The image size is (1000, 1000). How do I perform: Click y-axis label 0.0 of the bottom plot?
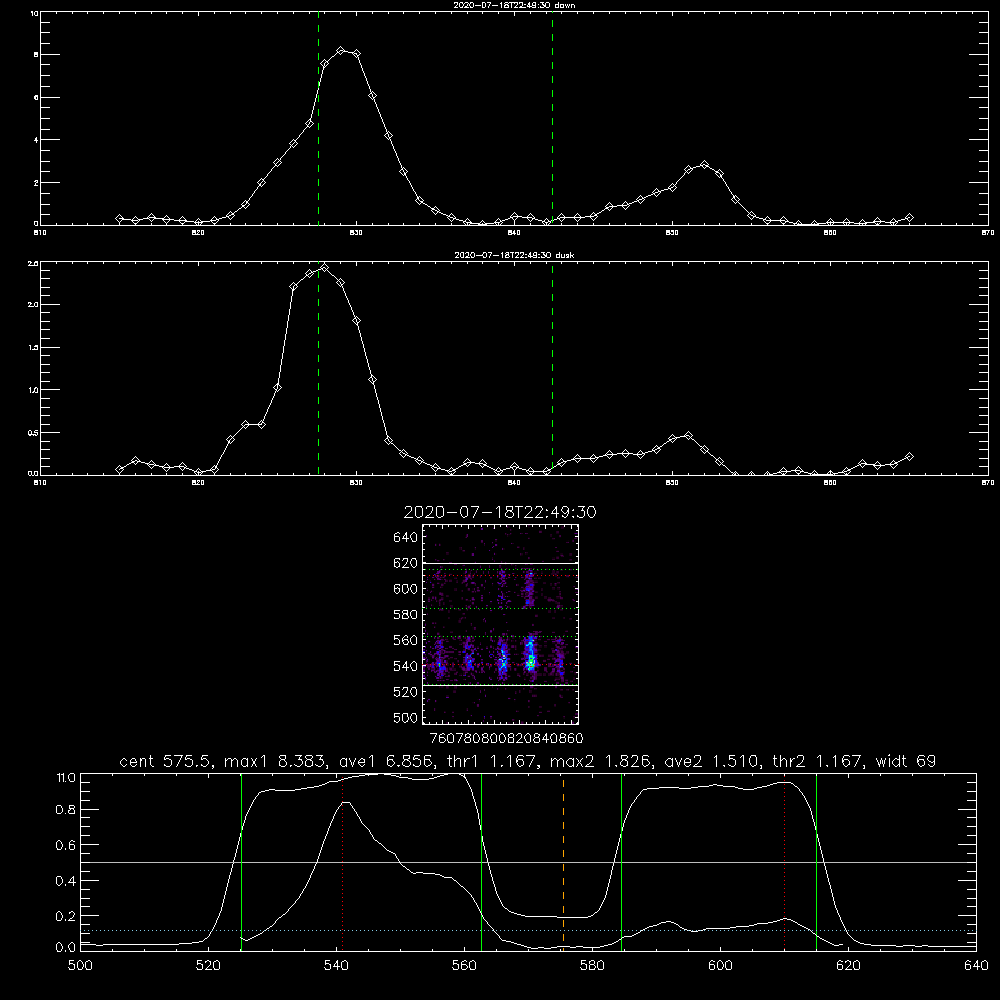[x=66, y=948]
